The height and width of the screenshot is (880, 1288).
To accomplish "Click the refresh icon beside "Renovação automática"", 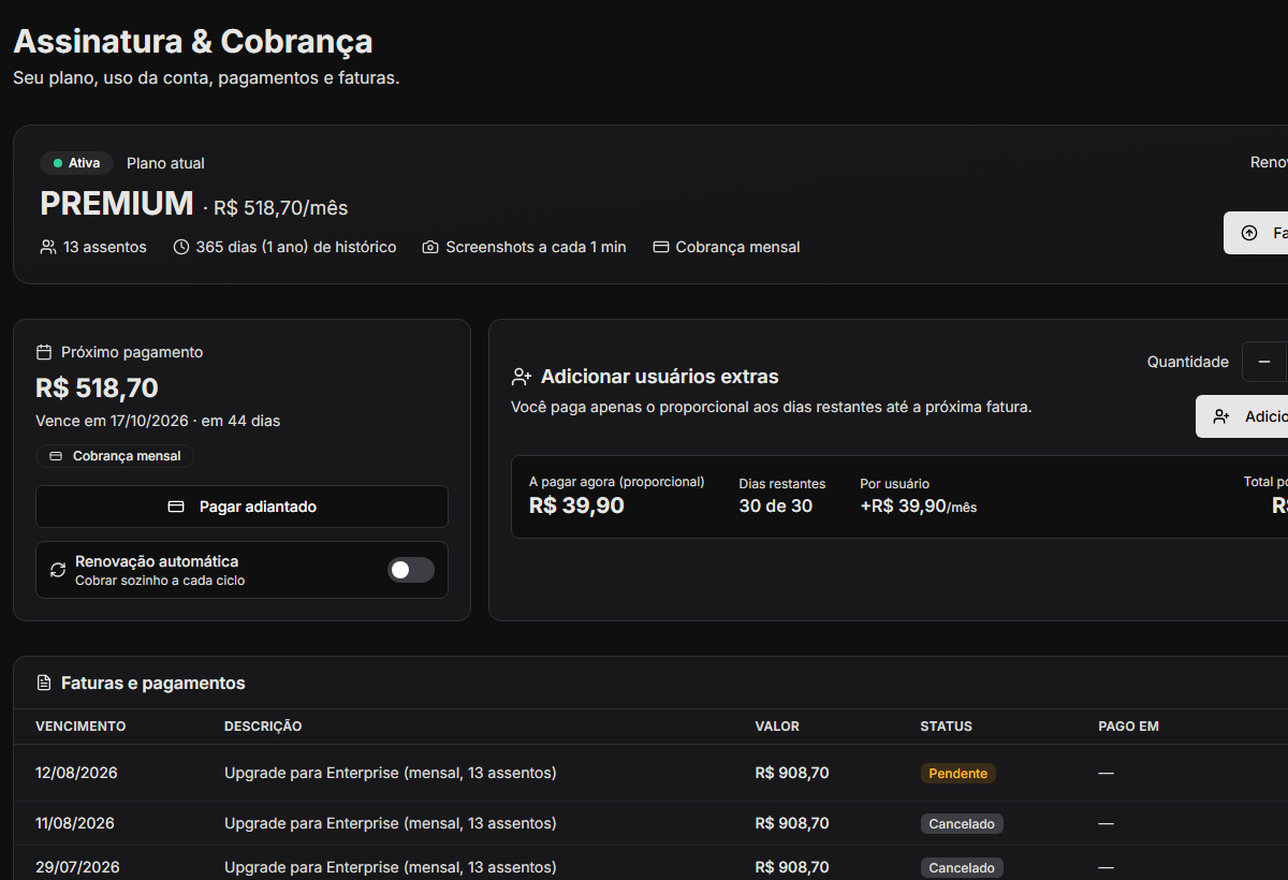I will point(58,570).
